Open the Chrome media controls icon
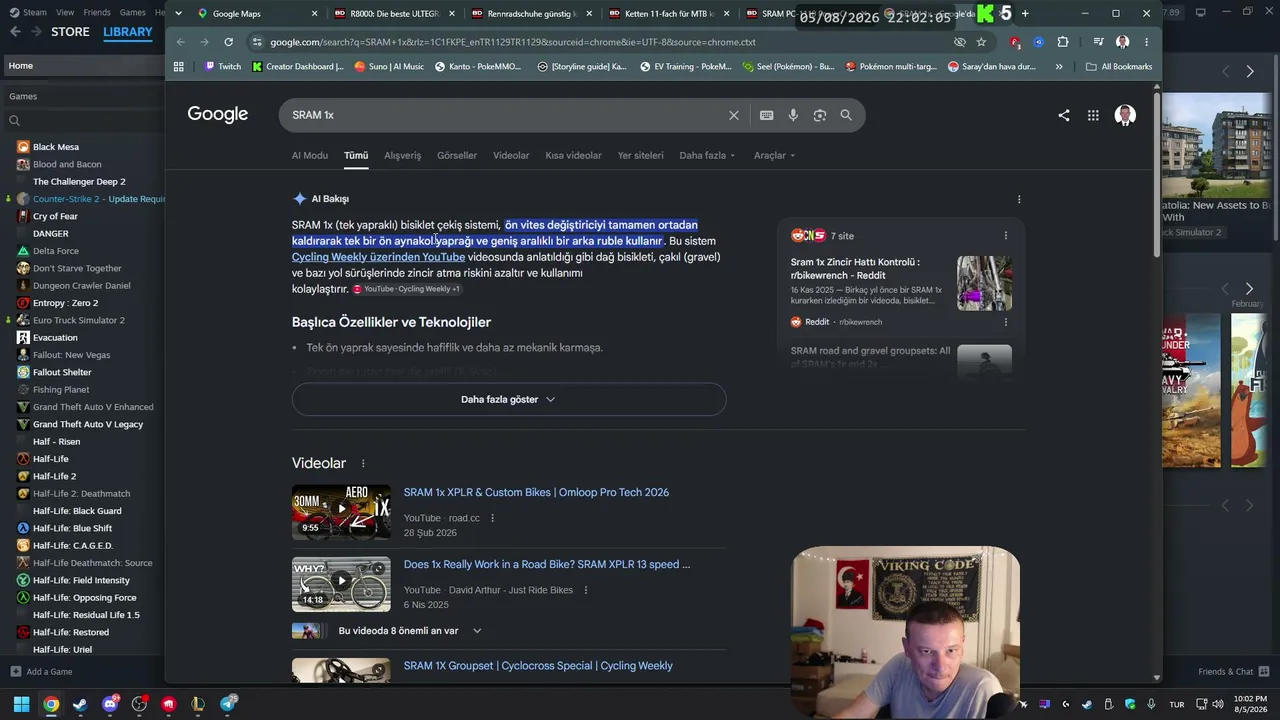1280x720 pixels. tap(1098, 42)
